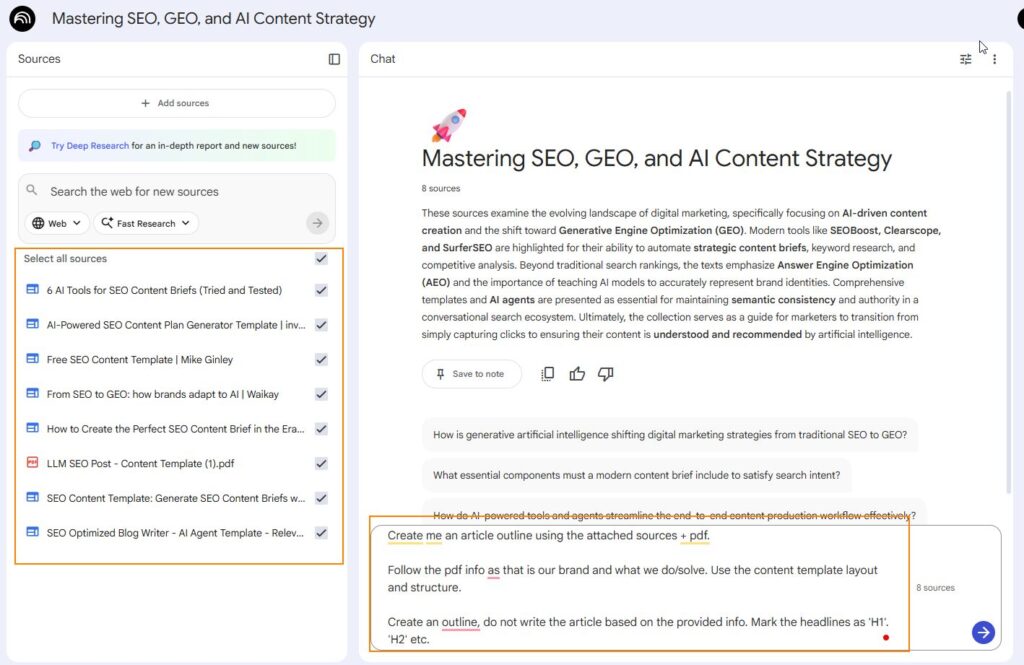This screenshot has height=665, width=1024.
Task: Toggle the Select all sources checkbox
Action: coord(321,259)
